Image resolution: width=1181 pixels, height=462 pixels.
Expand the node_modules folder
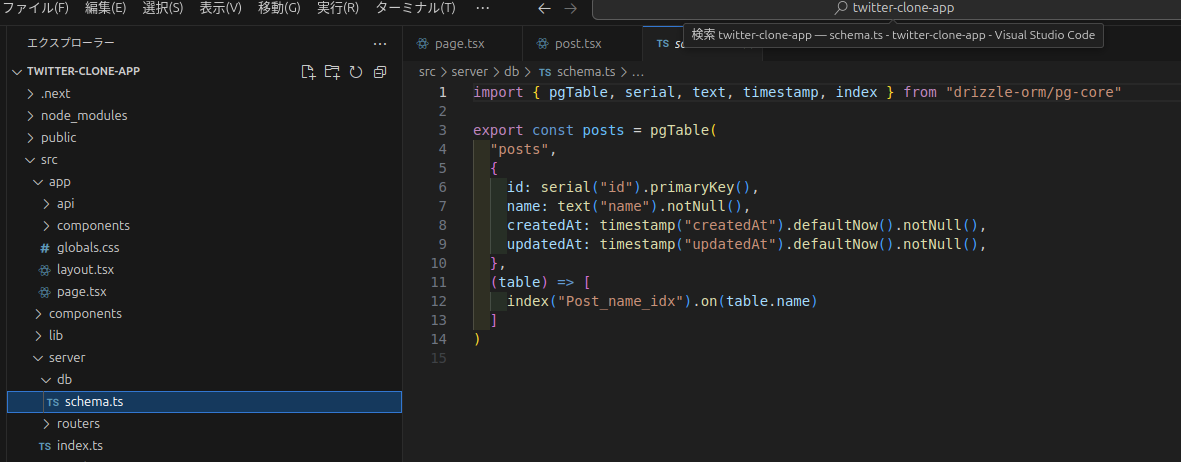pos(205,116)
